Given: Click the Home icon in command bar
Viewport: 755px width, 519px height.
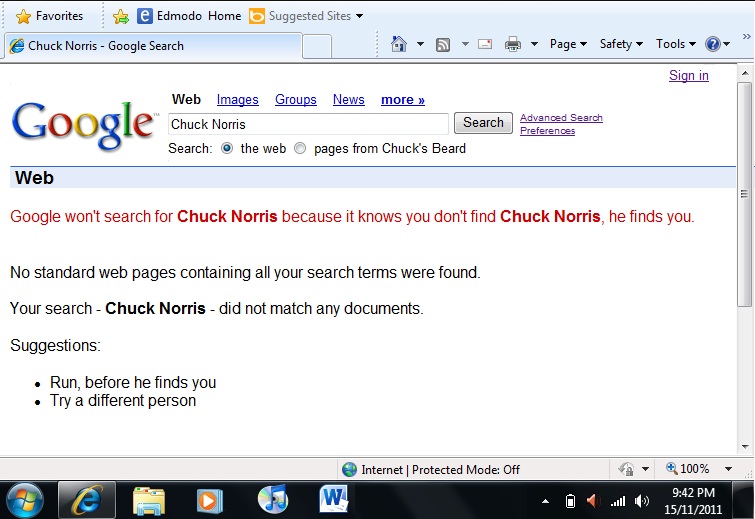Looking at the screenshot, I should tap(399, 44).
